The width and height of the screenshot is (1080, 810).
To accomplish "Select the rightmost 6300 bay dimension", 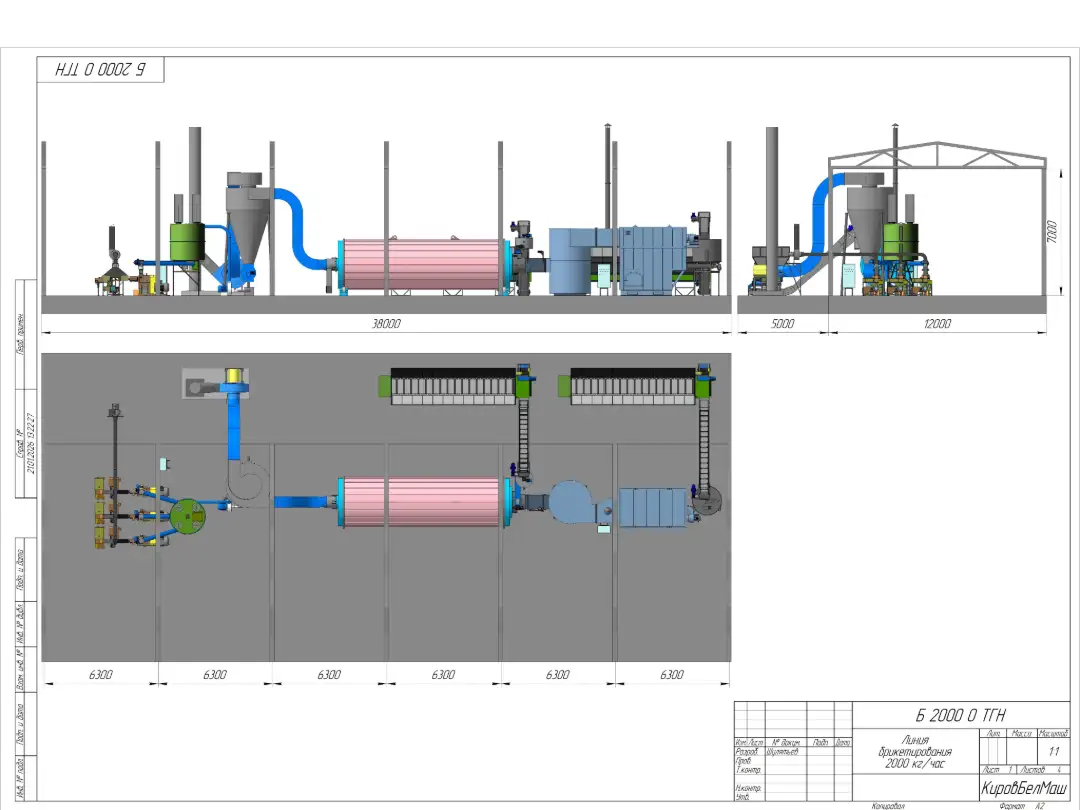I will pyautogui.click(x=672, y=675).
